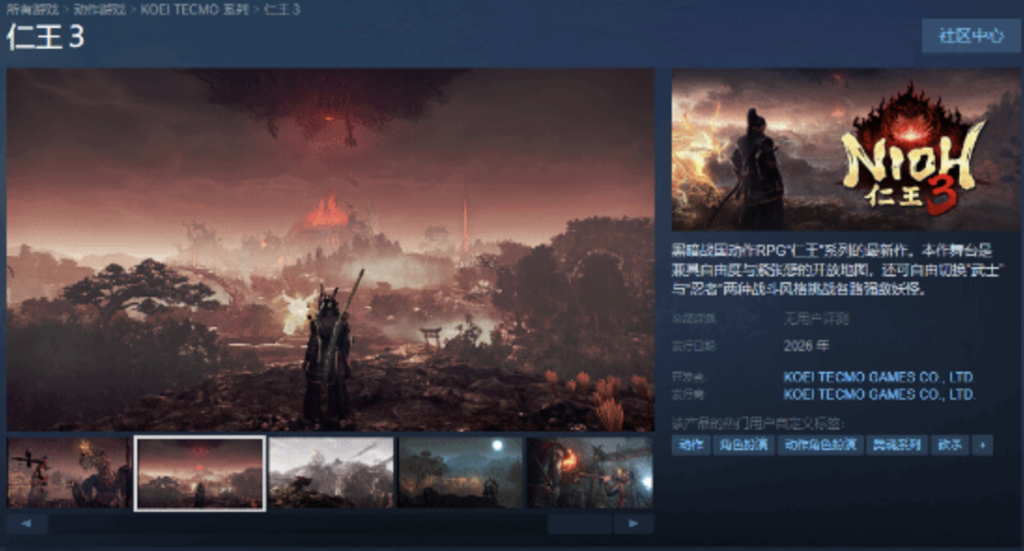Screen dimensions: 1024x551
Task: Click the main large screenshot image
Action: coord(330,249)
